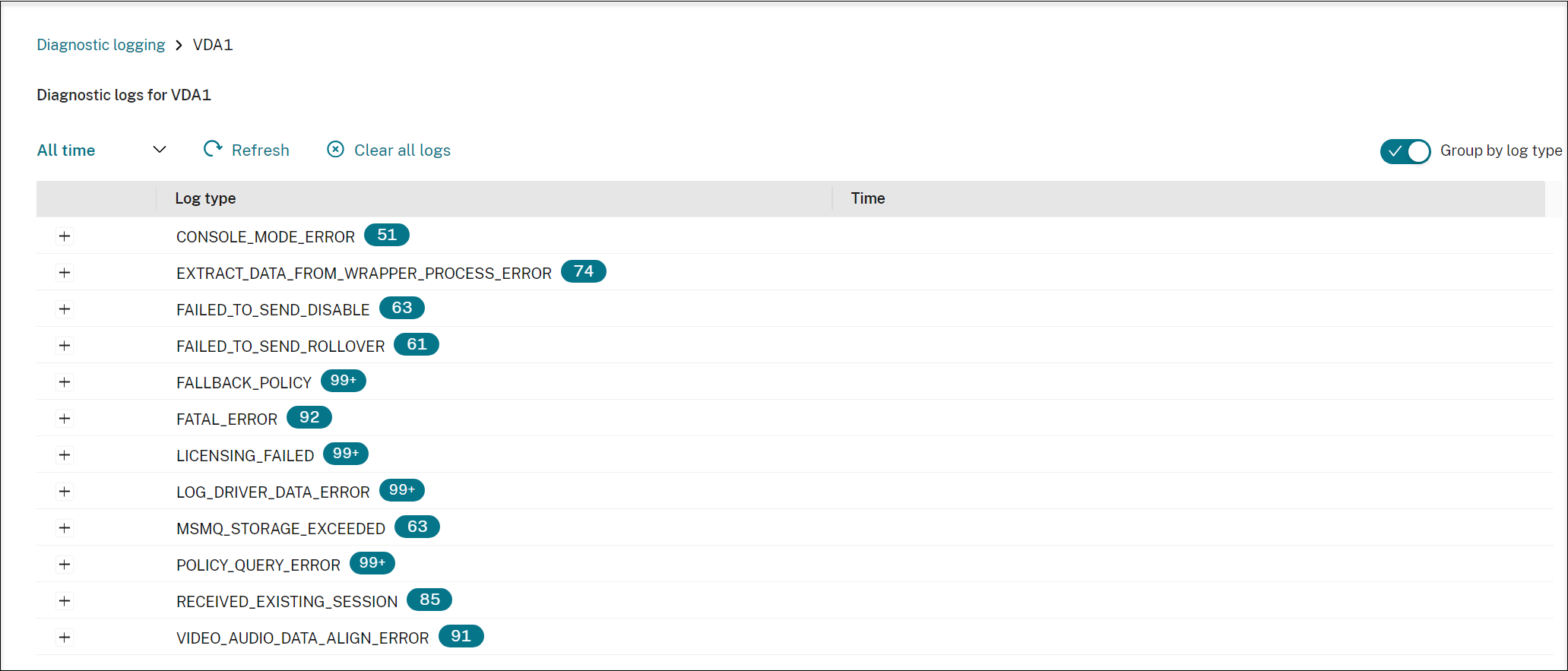Screen dimensions: 1568x671
Task: Expand the FAILED_TO_SEND_DISABLE row
Action: point(65,309)
